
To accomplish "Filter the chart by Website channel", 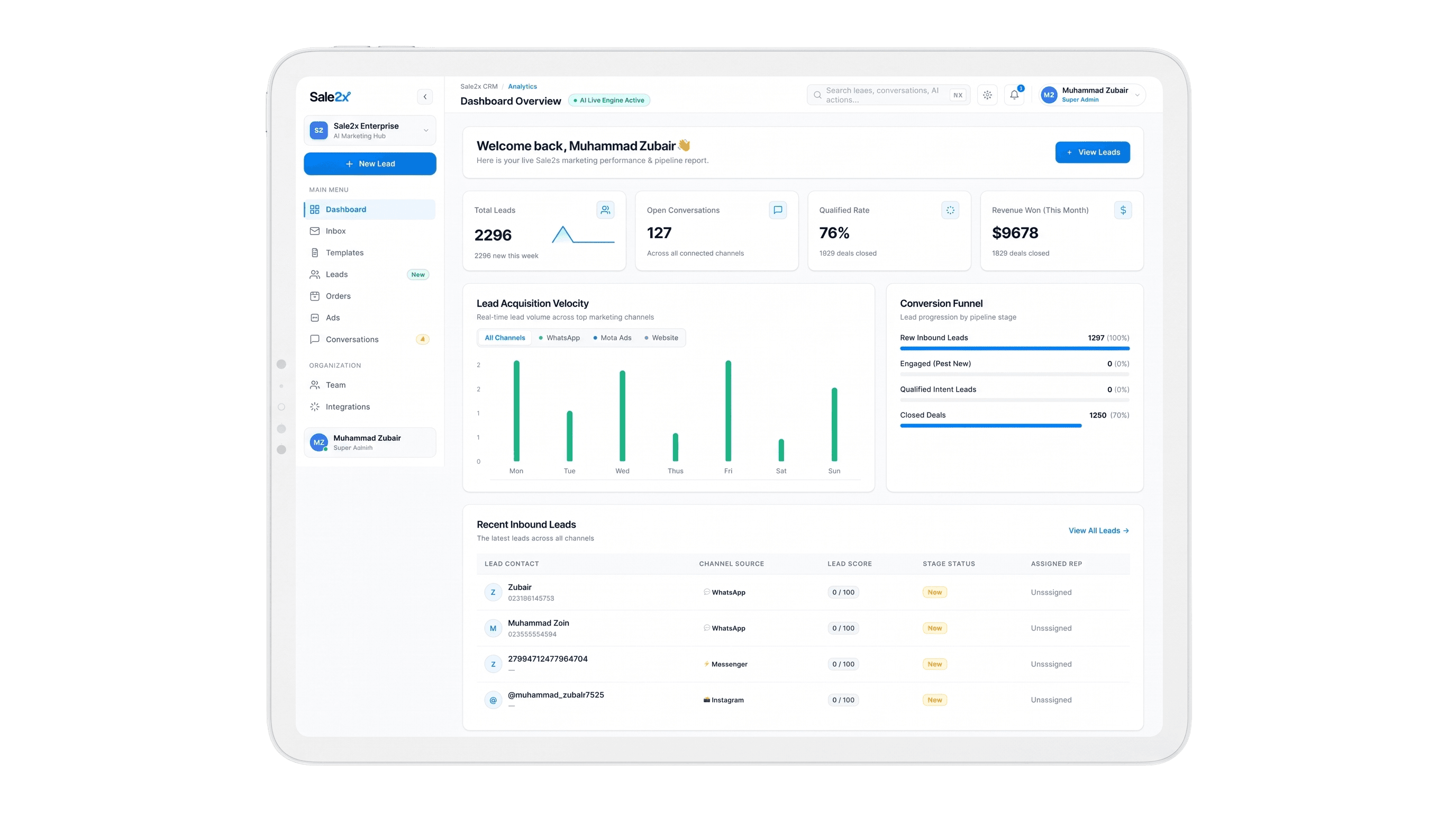I will click(x=661, y=338).
